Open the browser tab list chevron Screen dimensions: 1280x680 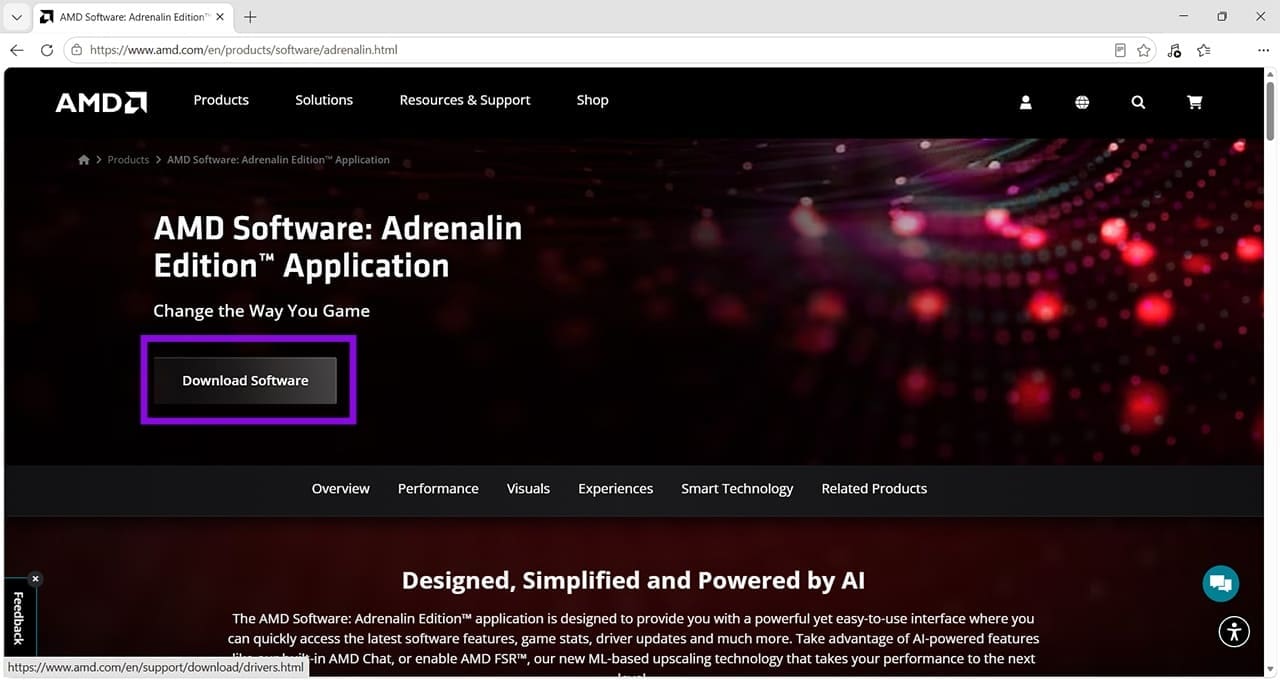coord(16,17)
